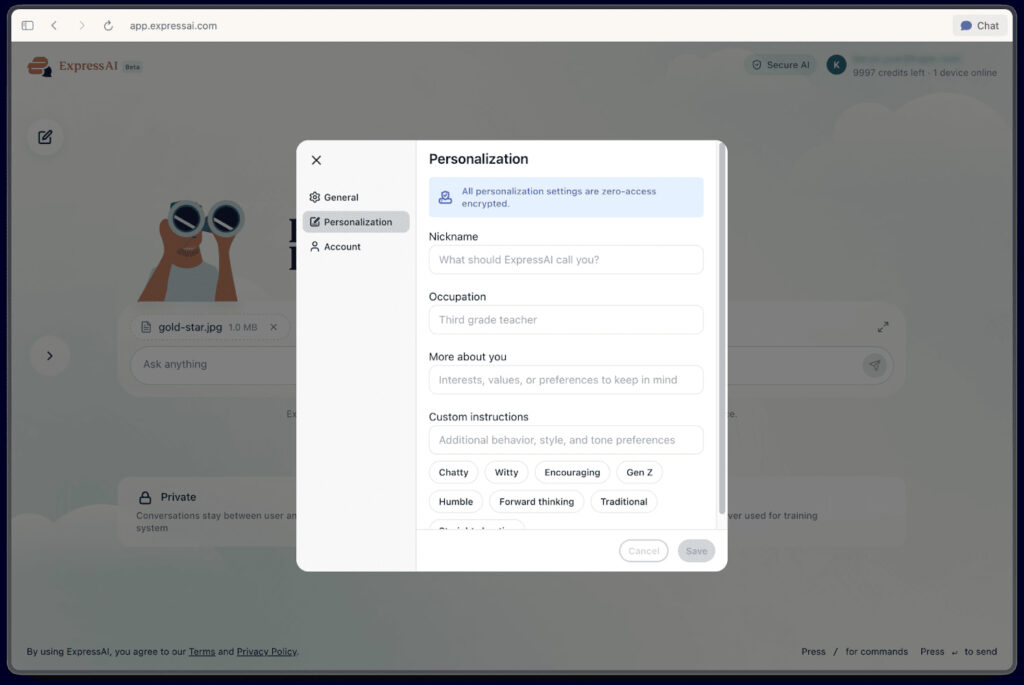The width and height of the screenshot is (1024, 685).
Task: Click the send message arrow icon
Action: [x=874, y=366]
